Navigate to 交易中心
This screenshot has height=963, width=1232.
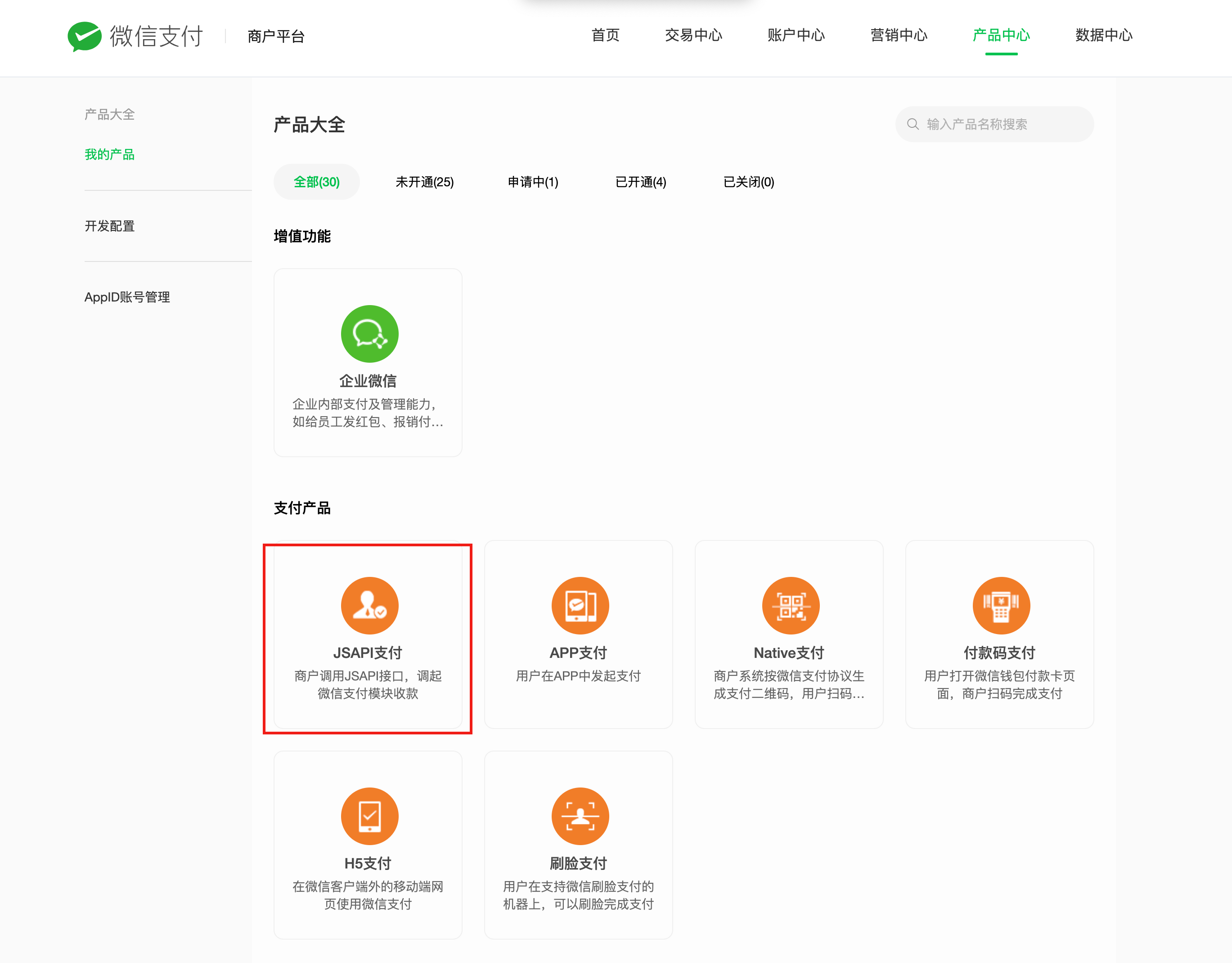point(693,36)
